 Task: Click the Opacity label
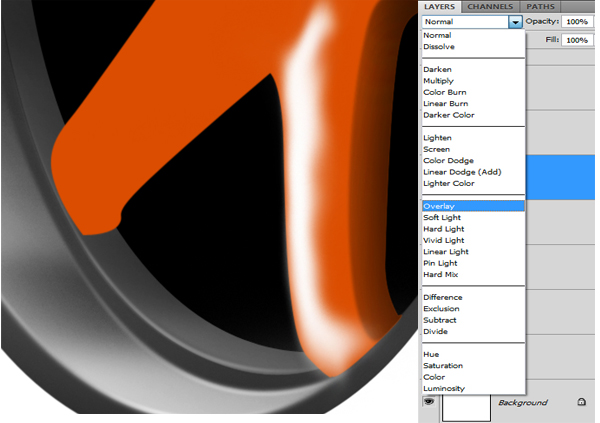coord(542,21)
